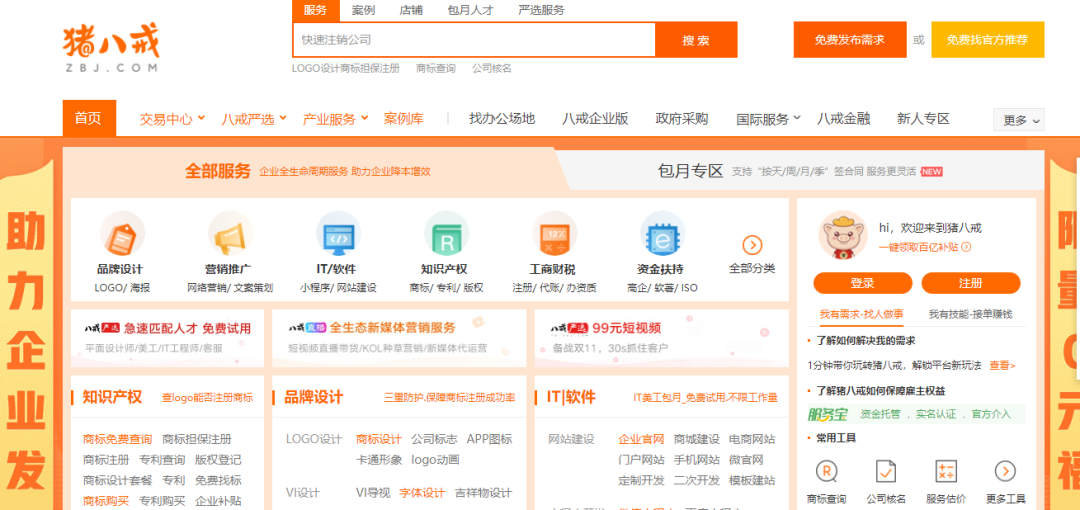Open the 商标免费查询 link
The image size is (1080, 510).
point(117,439)
